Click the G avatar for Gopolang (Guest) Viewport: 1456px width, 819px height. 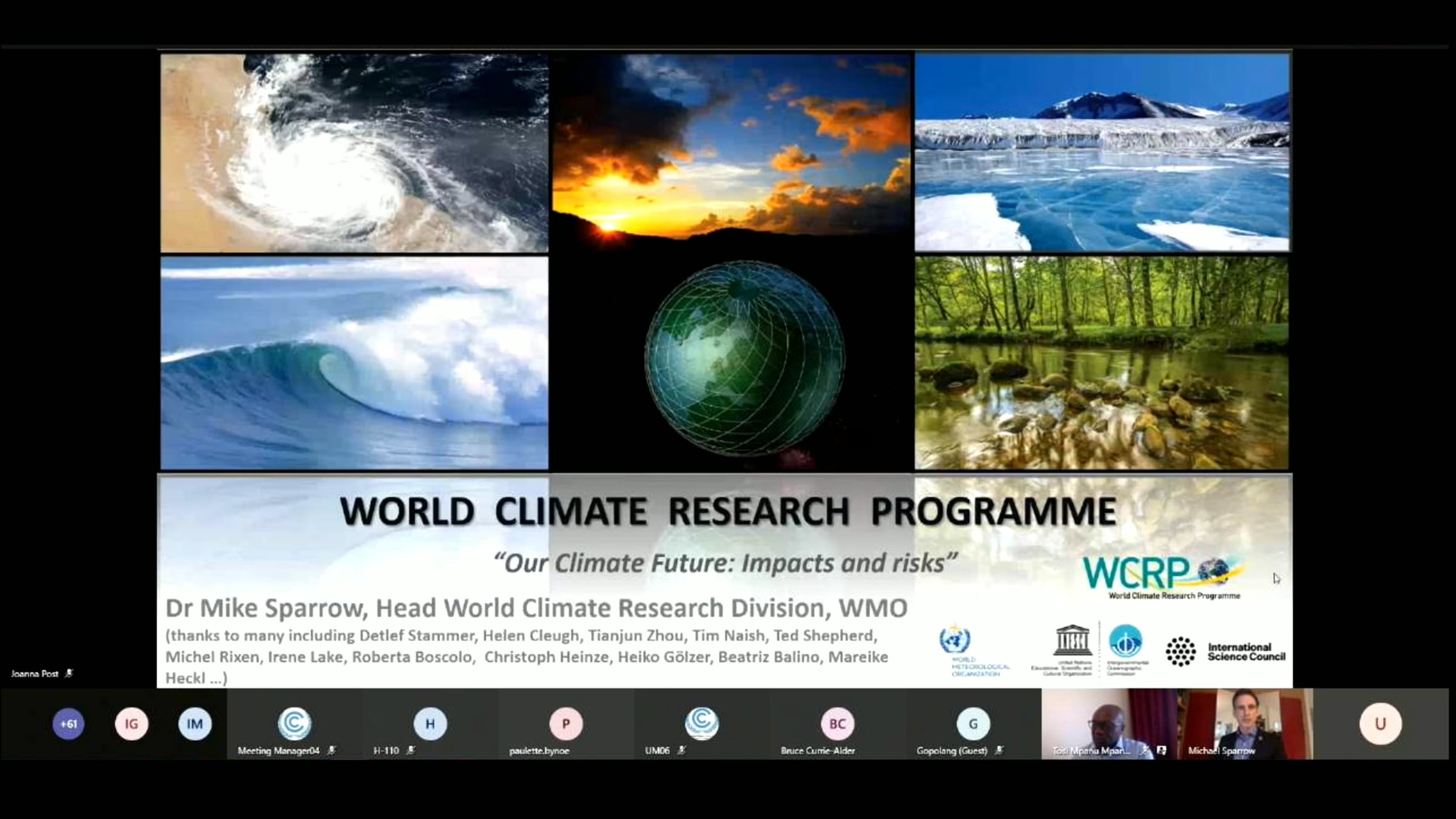pos(974,724)
